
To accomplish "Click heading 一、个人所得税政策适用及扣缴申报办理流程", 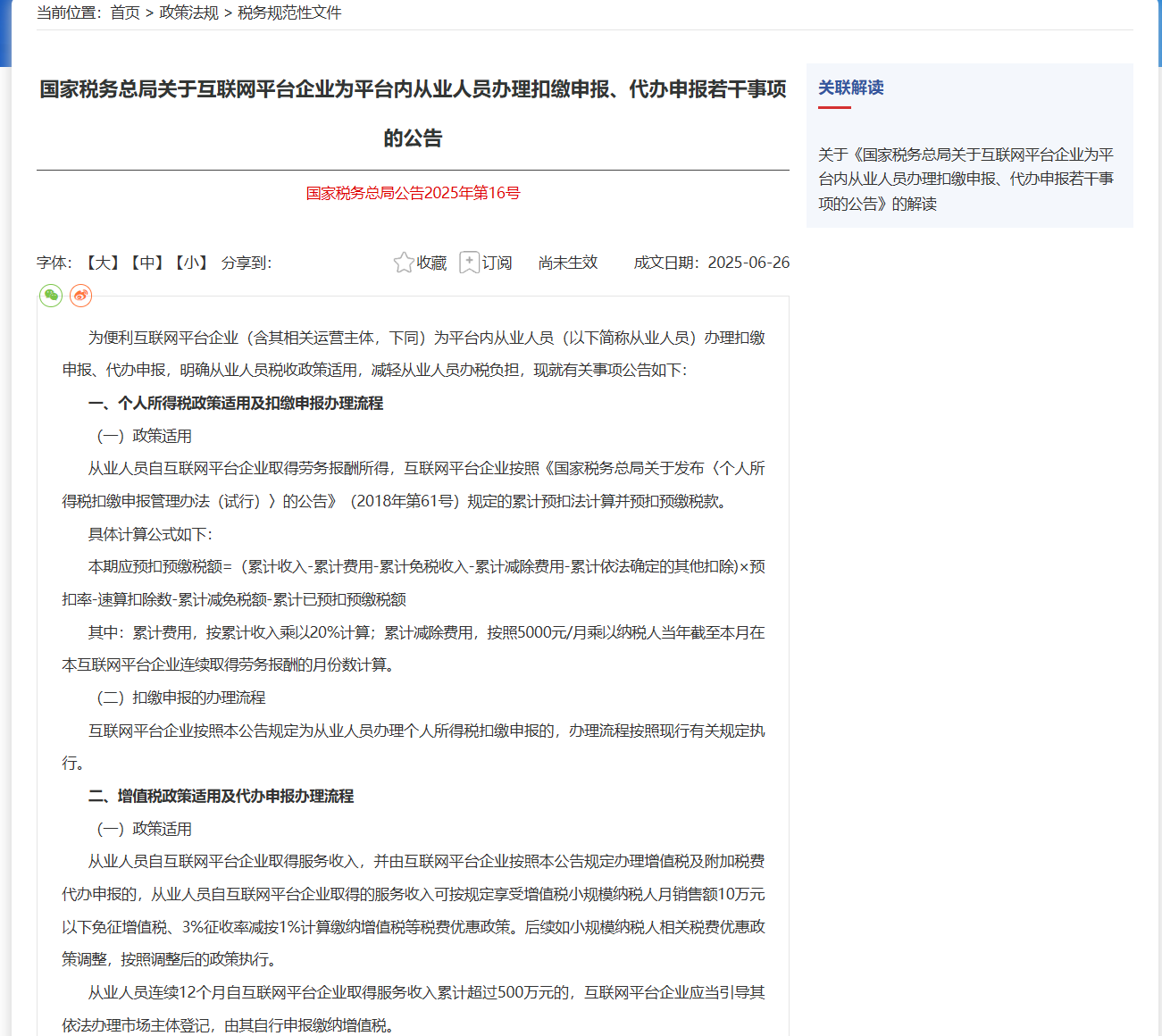I will click(x=236, y=404).
